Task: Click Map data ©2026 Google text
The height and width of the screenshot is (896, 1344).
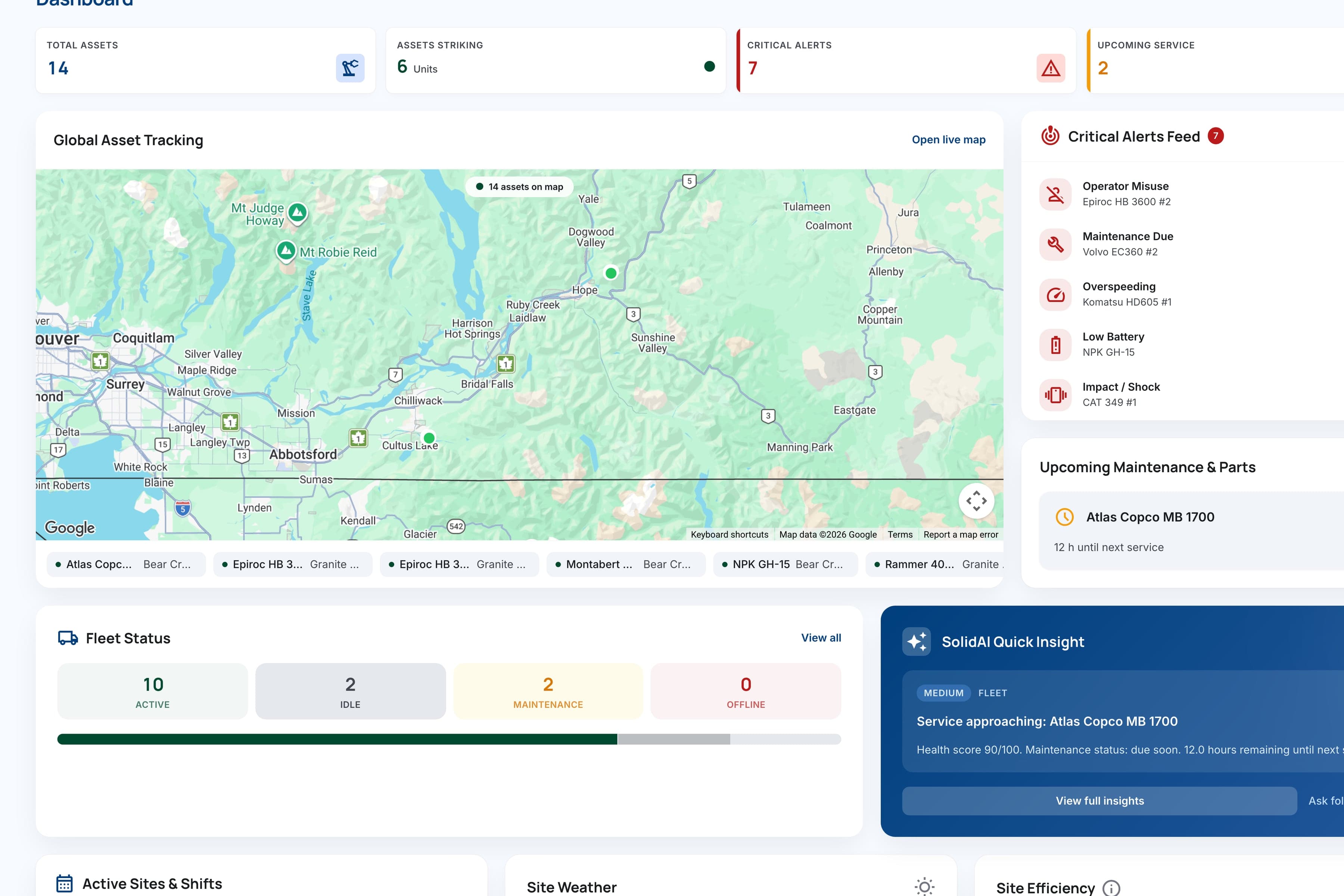Action: tap(827, 534)
